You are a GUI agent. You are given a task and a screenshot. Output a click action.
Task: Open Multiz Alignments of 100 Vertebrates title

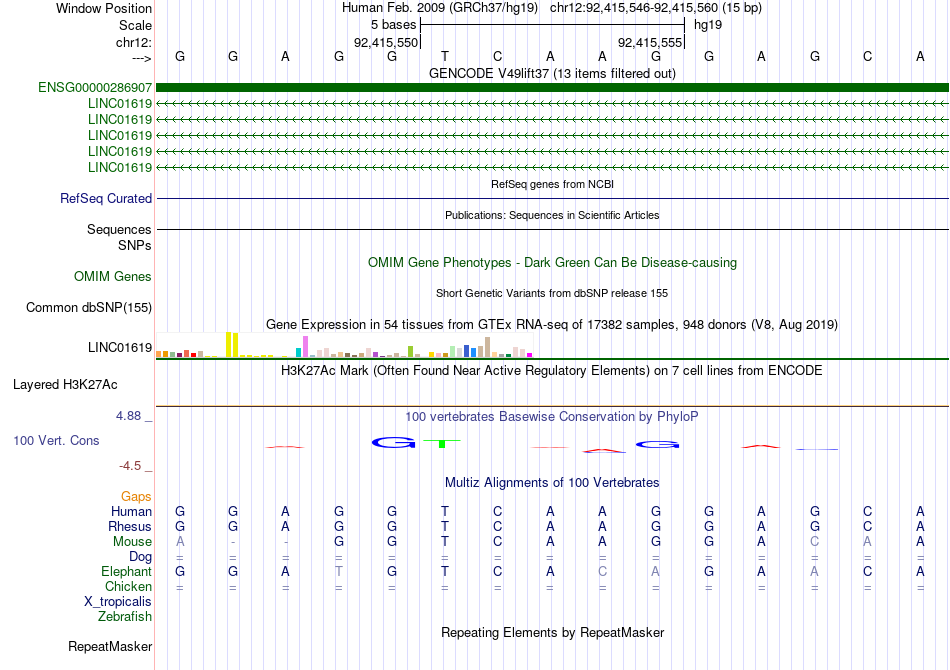point(552,482)
